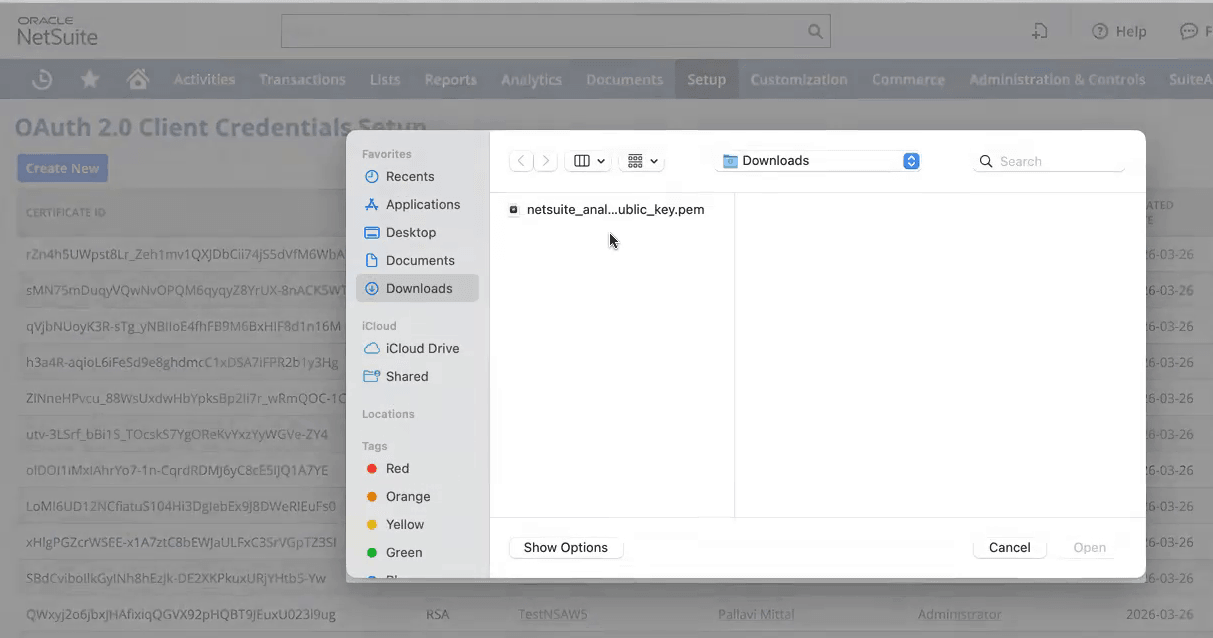Open Administration & Controls menu
The width and height of the screenshot is (1213, 638).
[1057, 79]
